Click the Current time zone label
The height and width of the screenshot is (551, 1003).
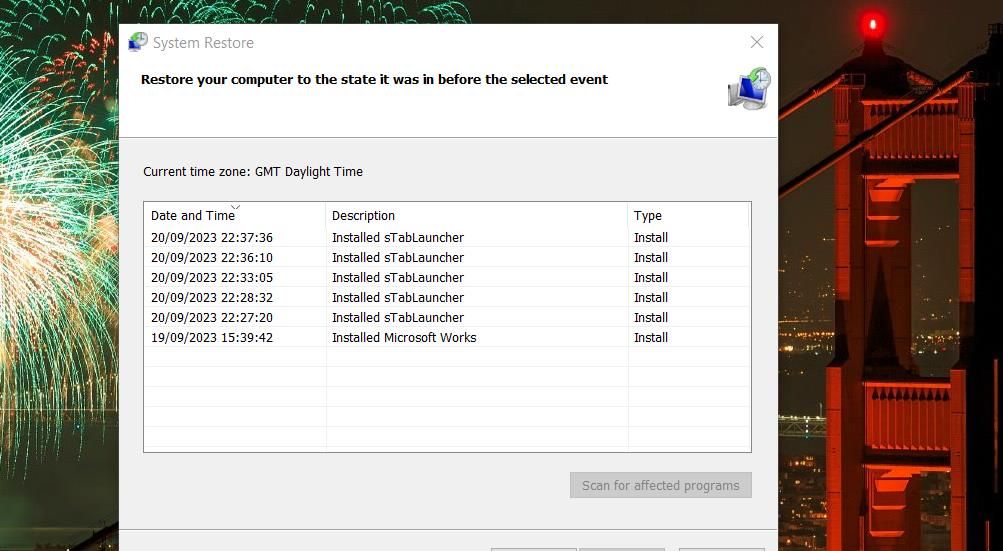coord(253,172)
